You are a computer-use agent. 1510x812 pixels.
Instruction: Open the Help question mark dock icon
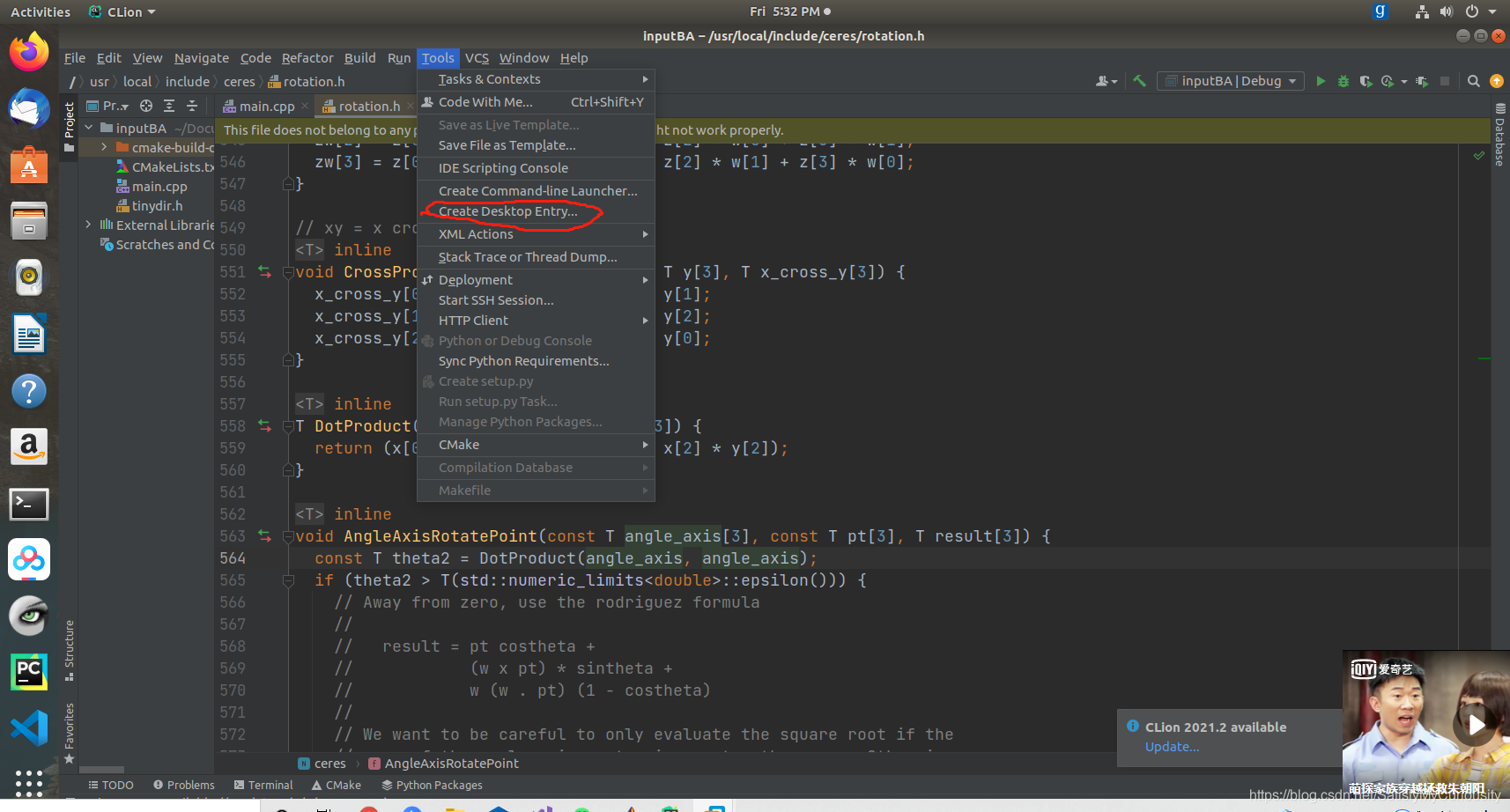pyautogui.click(x=29, y=391)
